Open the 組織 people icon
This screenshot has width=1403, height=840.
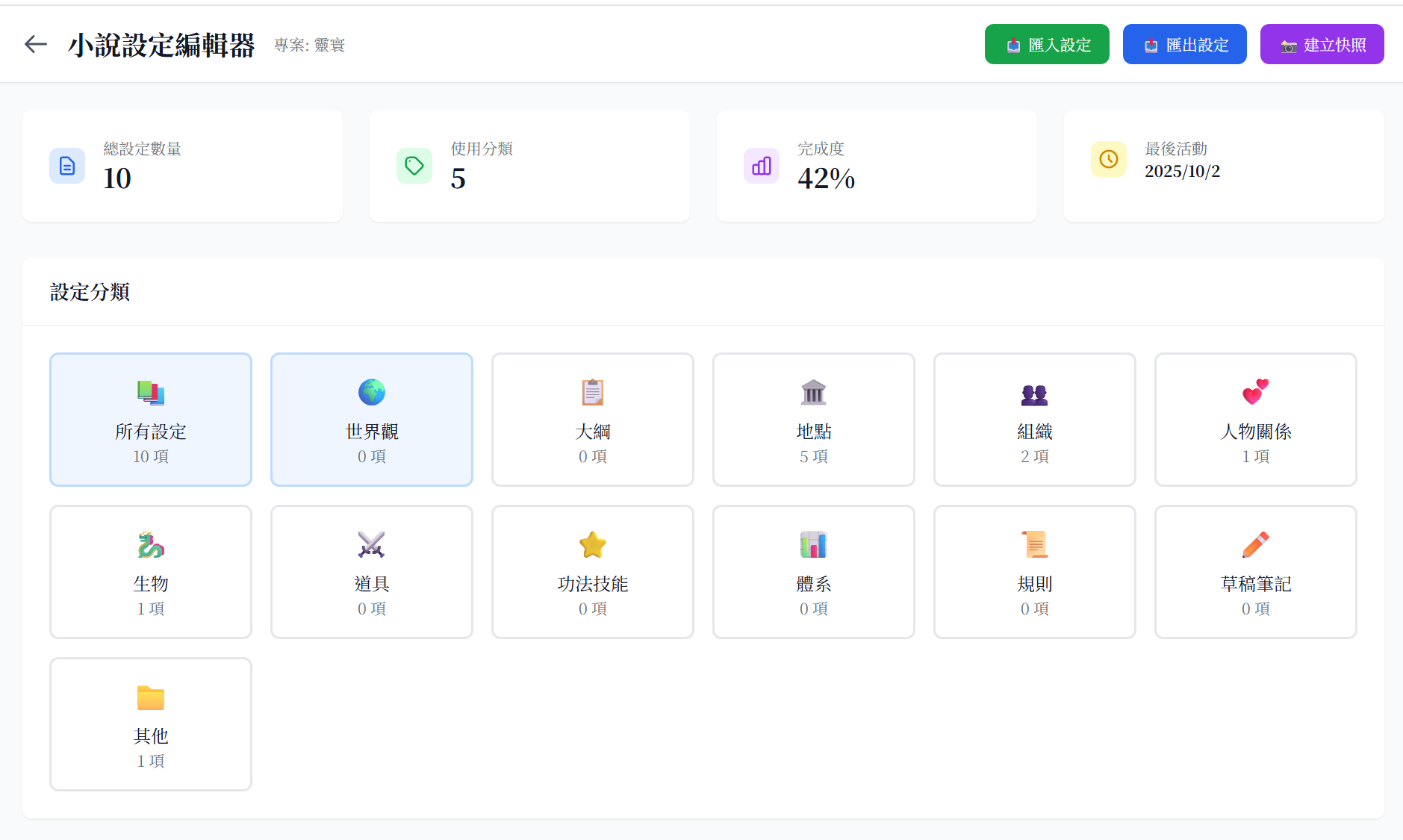click(x=1034, y=393)
